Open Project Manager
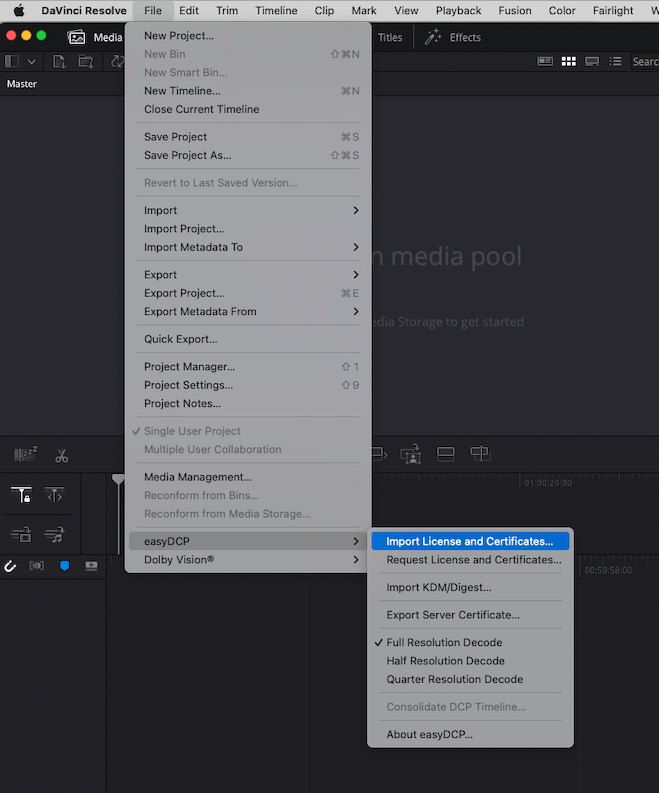 248,367
